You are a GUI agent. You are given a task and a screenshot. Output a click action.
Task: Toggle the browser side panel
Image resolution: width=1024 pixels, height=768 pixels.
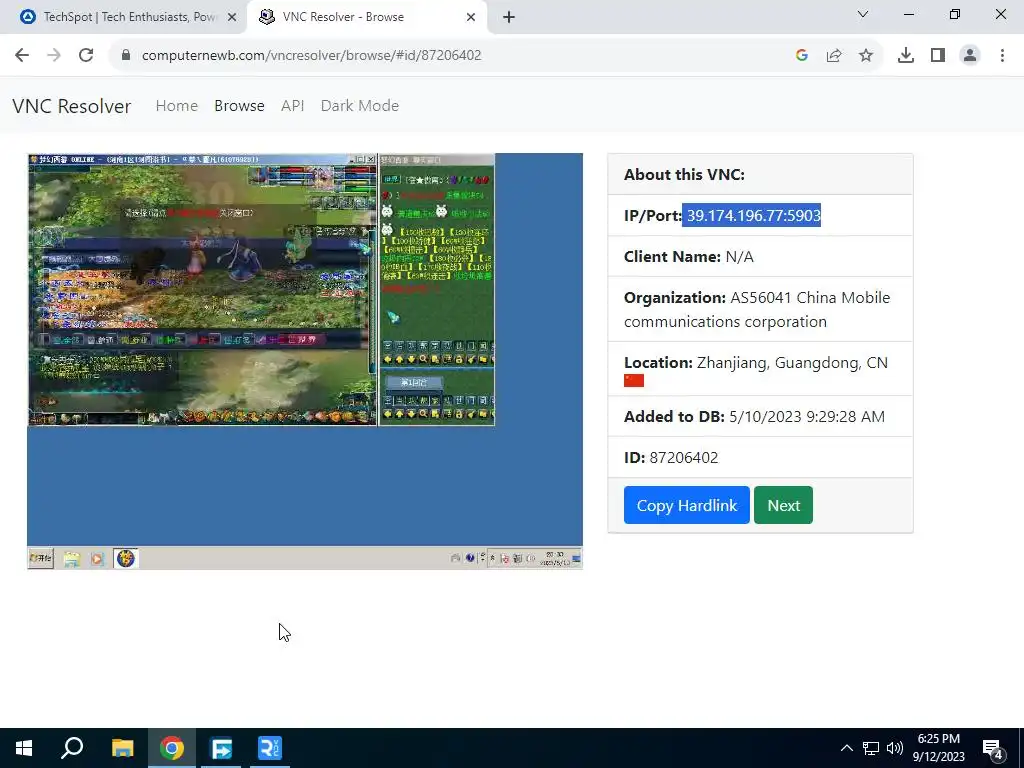(938, 56)
